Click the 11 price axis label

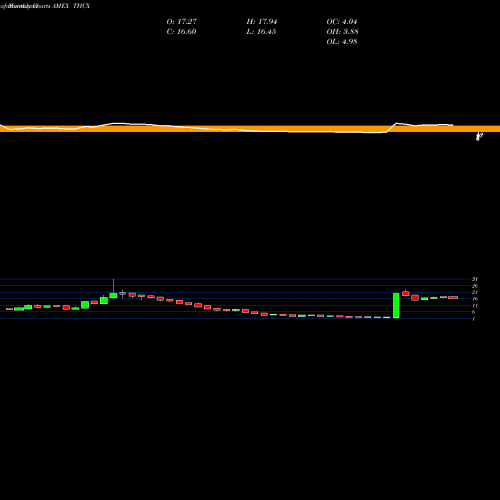(475, 306)
